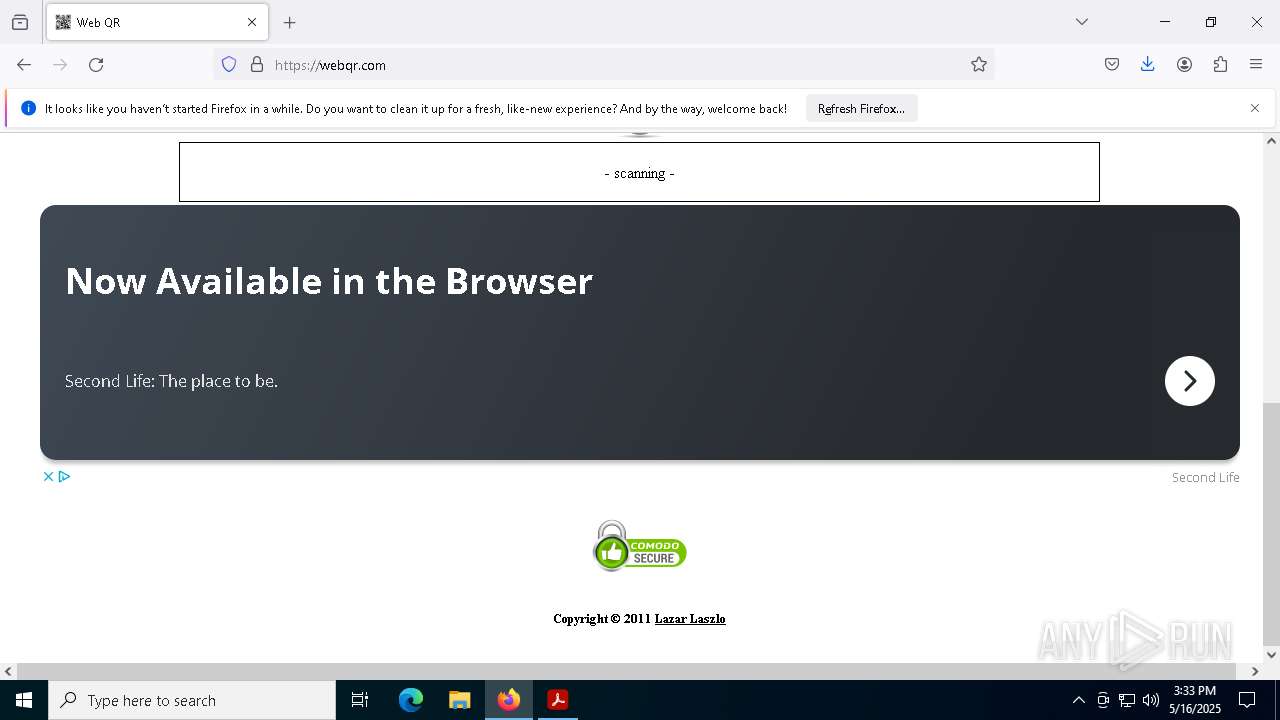Open a new tab with plus
1280x720 pixels.
pos(290,22)
